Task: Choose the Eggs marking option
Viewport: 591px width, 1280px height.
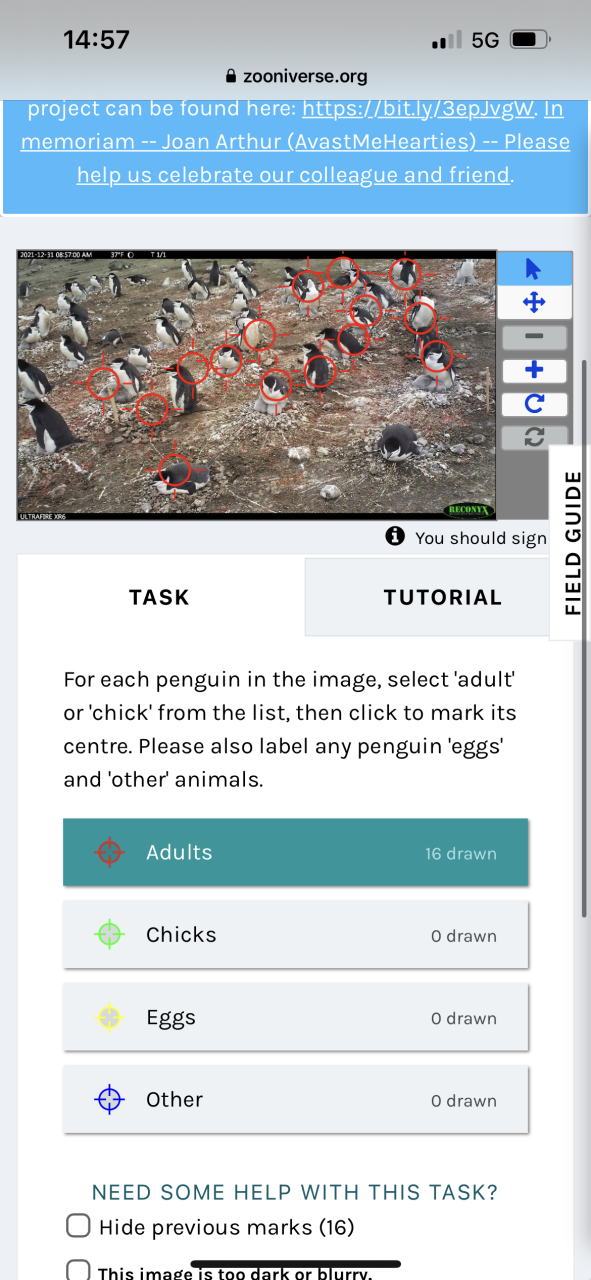Action: 296,1017
